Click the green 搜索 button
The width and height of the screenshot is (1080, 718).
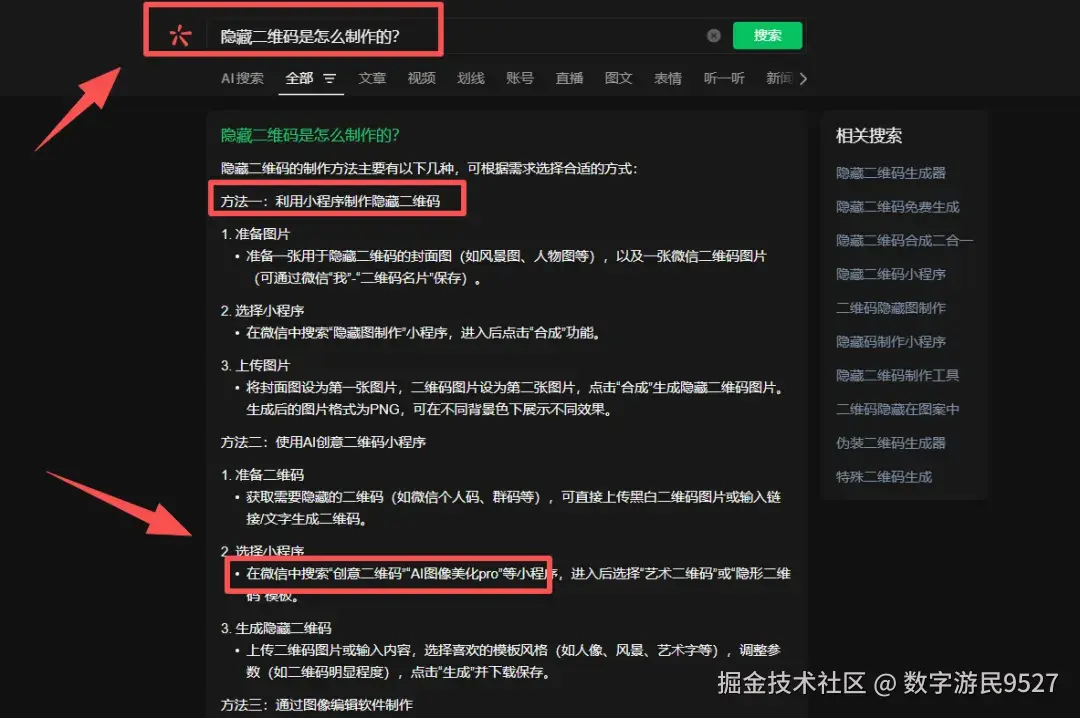click(x=767, y=35)
